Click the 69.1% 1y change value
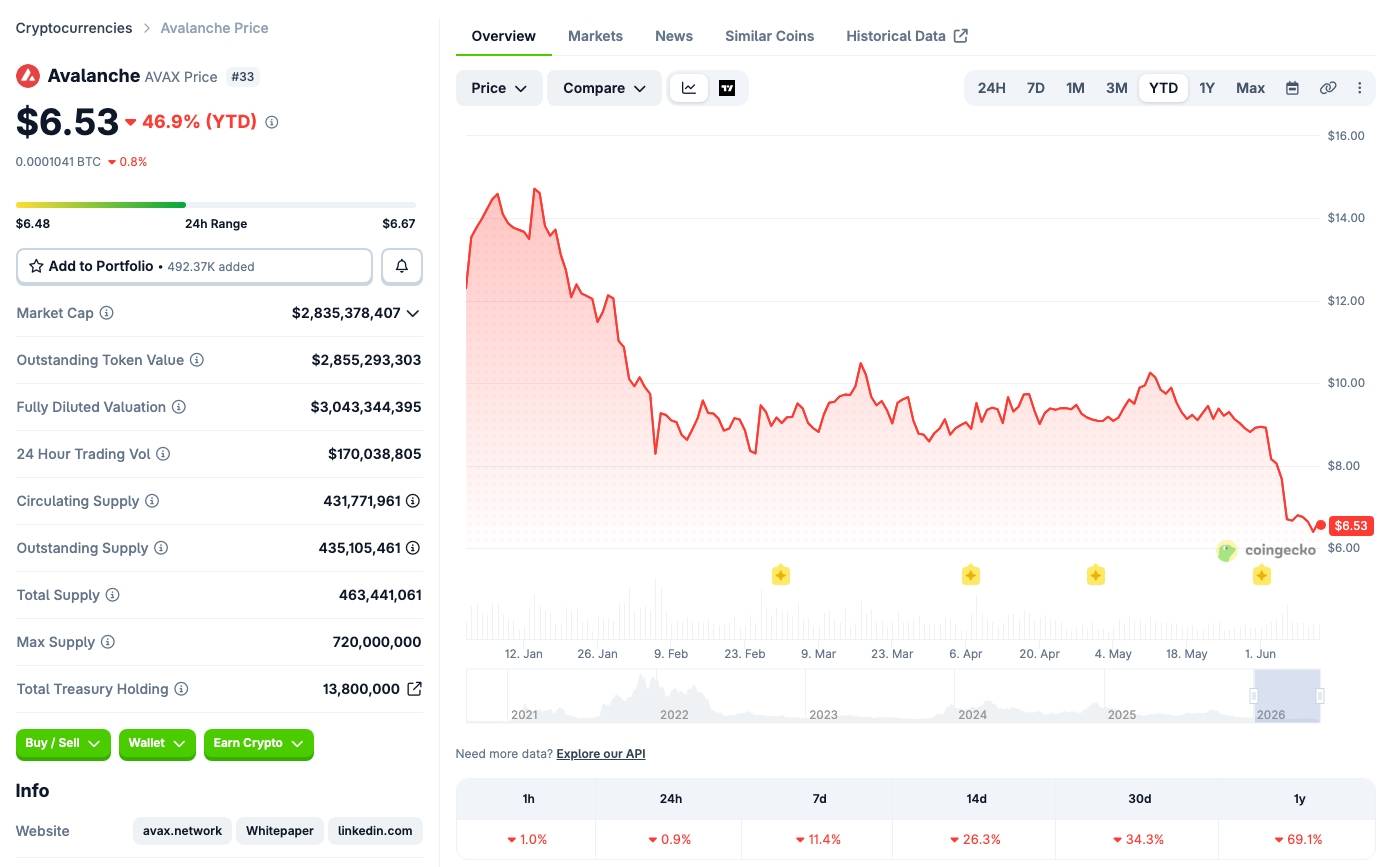1392x867 pixels. click(x=1299, y=839)
